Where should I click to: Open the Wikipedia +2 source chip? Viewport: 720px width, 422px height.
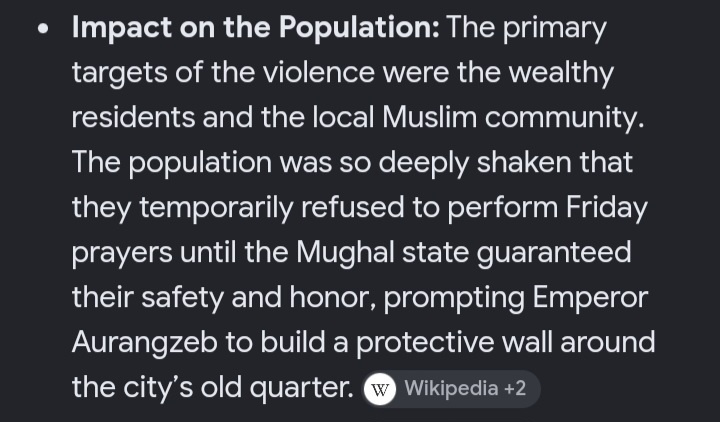(451, 389)
